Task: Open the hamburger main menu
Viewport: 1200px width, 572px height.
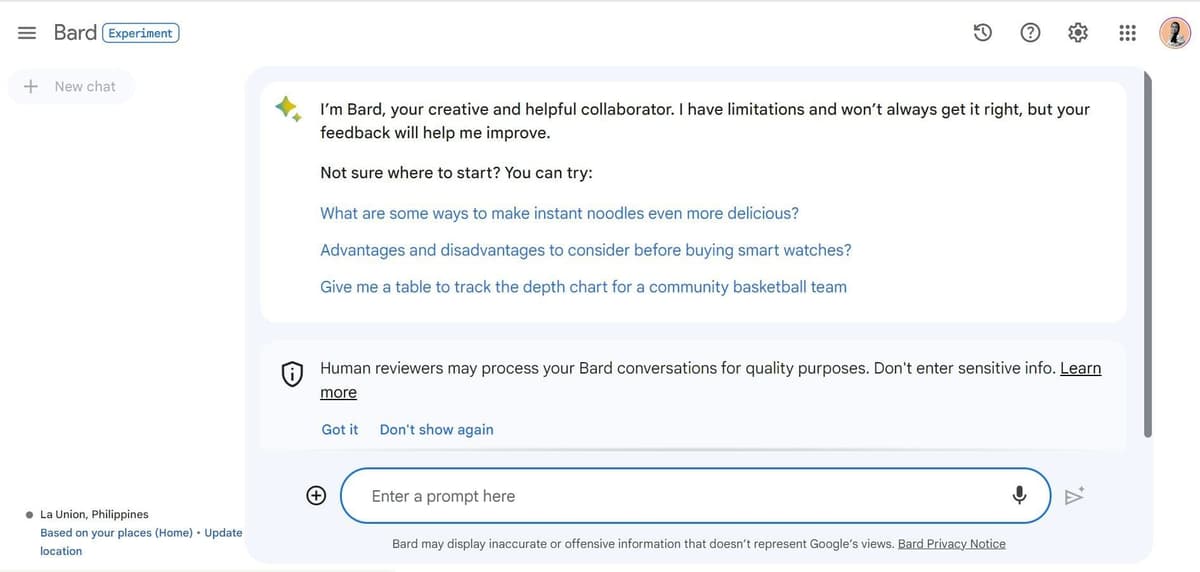Action: pyautogui.click(x=27, y=33)
